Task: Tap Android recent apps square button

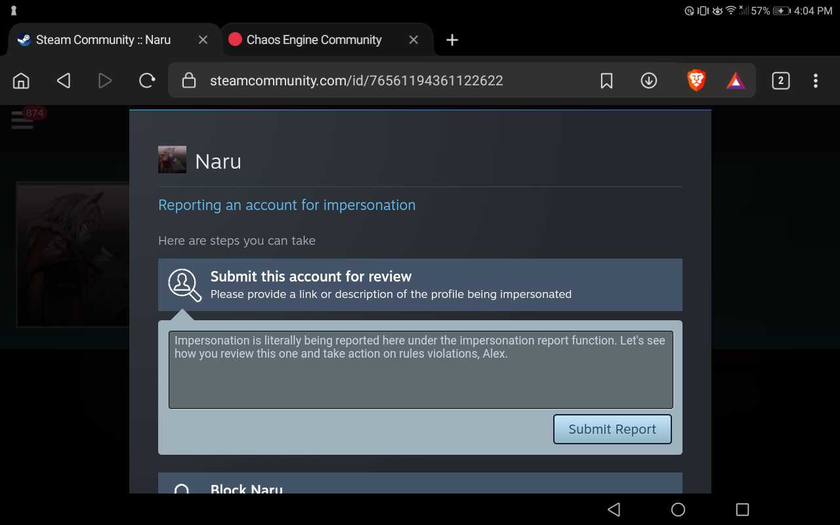Action: 742,509
